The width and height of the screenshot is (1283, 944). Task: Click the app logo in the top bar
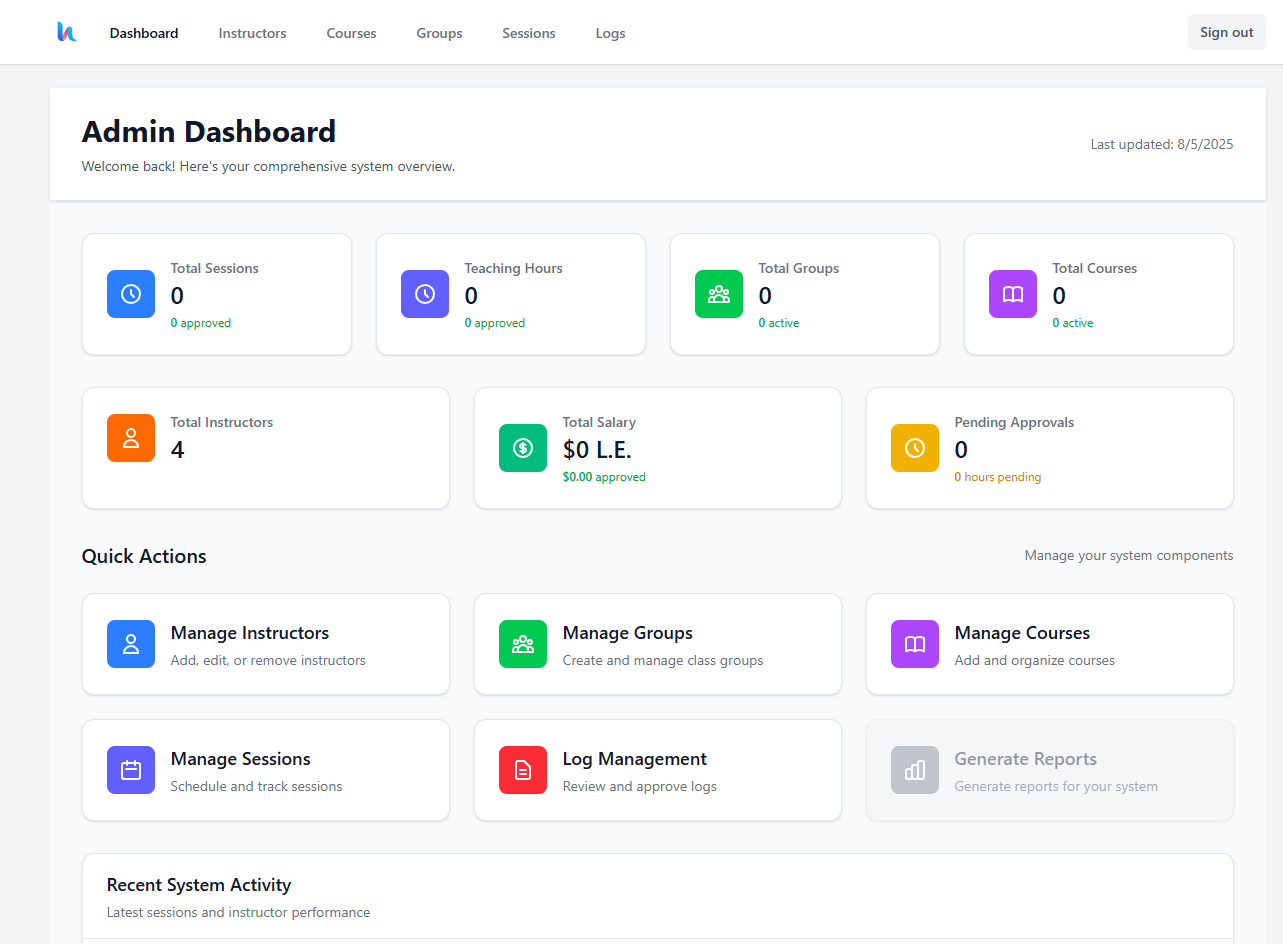[66, 31]
